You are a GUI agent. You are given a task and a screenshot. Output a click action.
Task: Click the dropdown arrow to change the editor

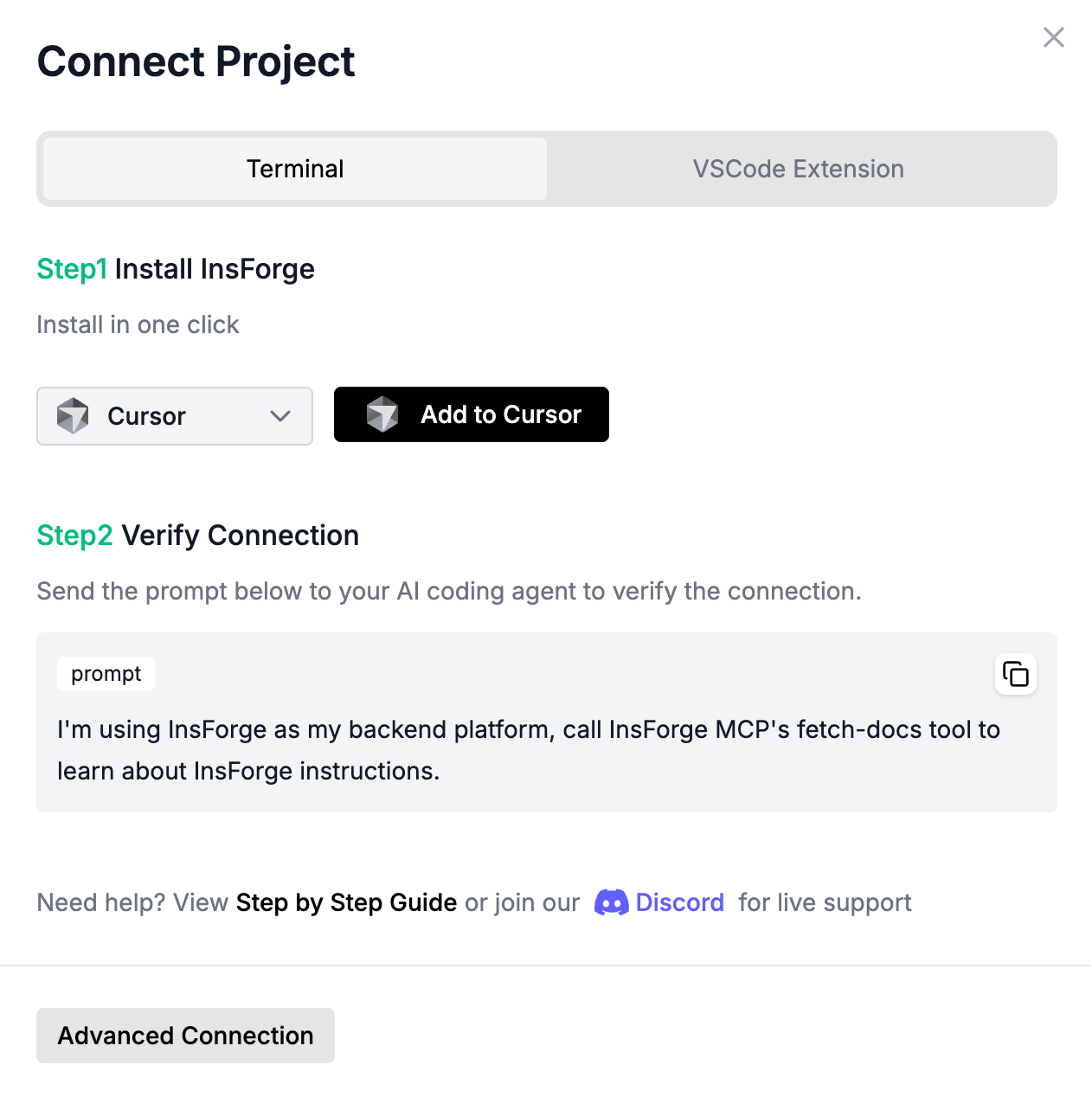pos(279,416)
